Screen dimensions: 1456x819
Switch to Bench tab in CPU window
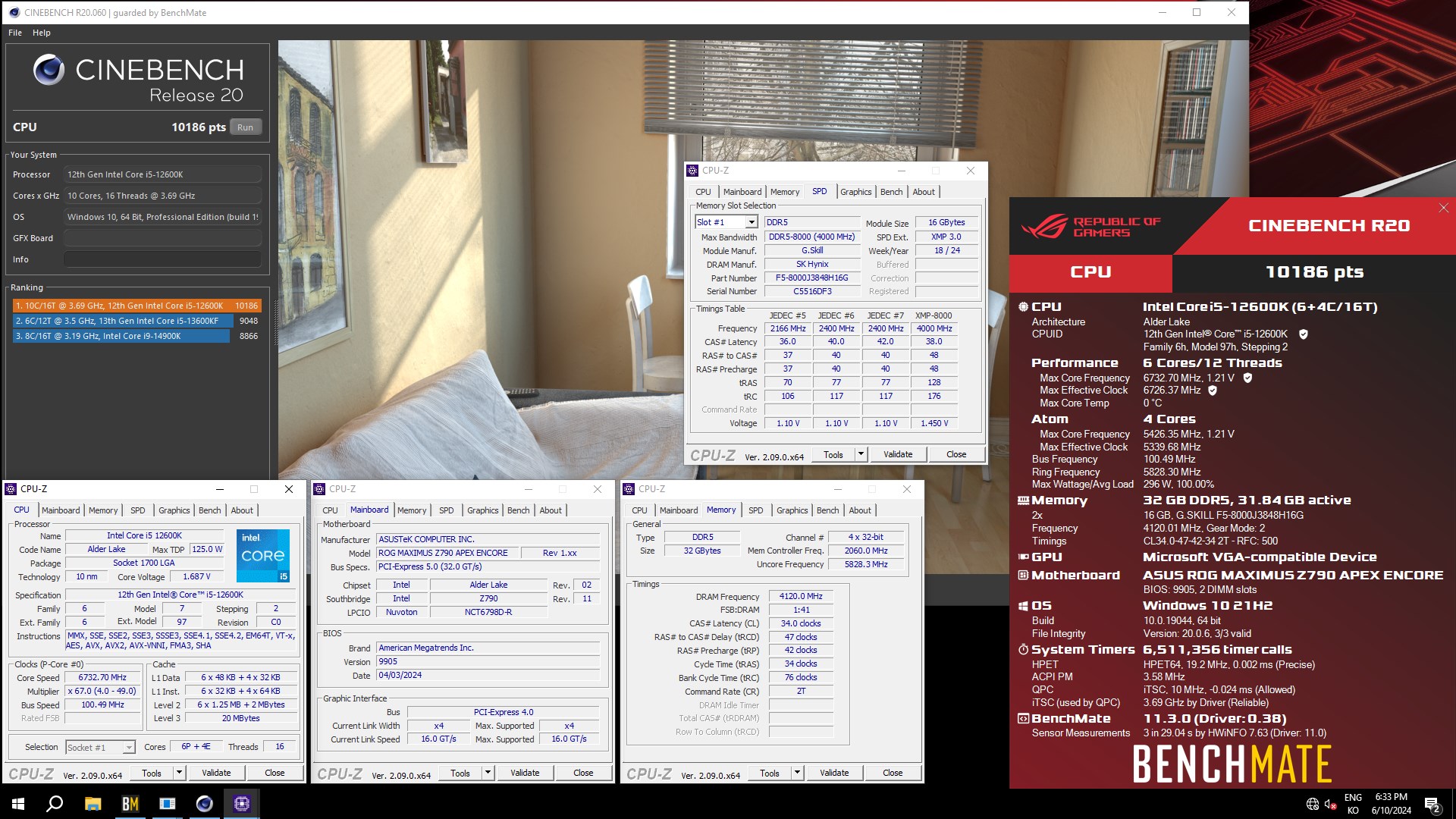[x=210, y=510]
